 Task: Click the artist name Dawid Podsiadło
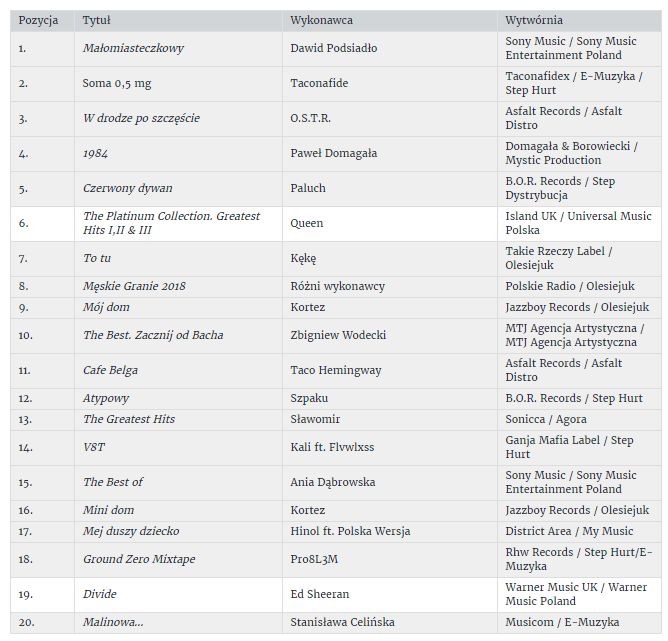click(x=333, y=48)
